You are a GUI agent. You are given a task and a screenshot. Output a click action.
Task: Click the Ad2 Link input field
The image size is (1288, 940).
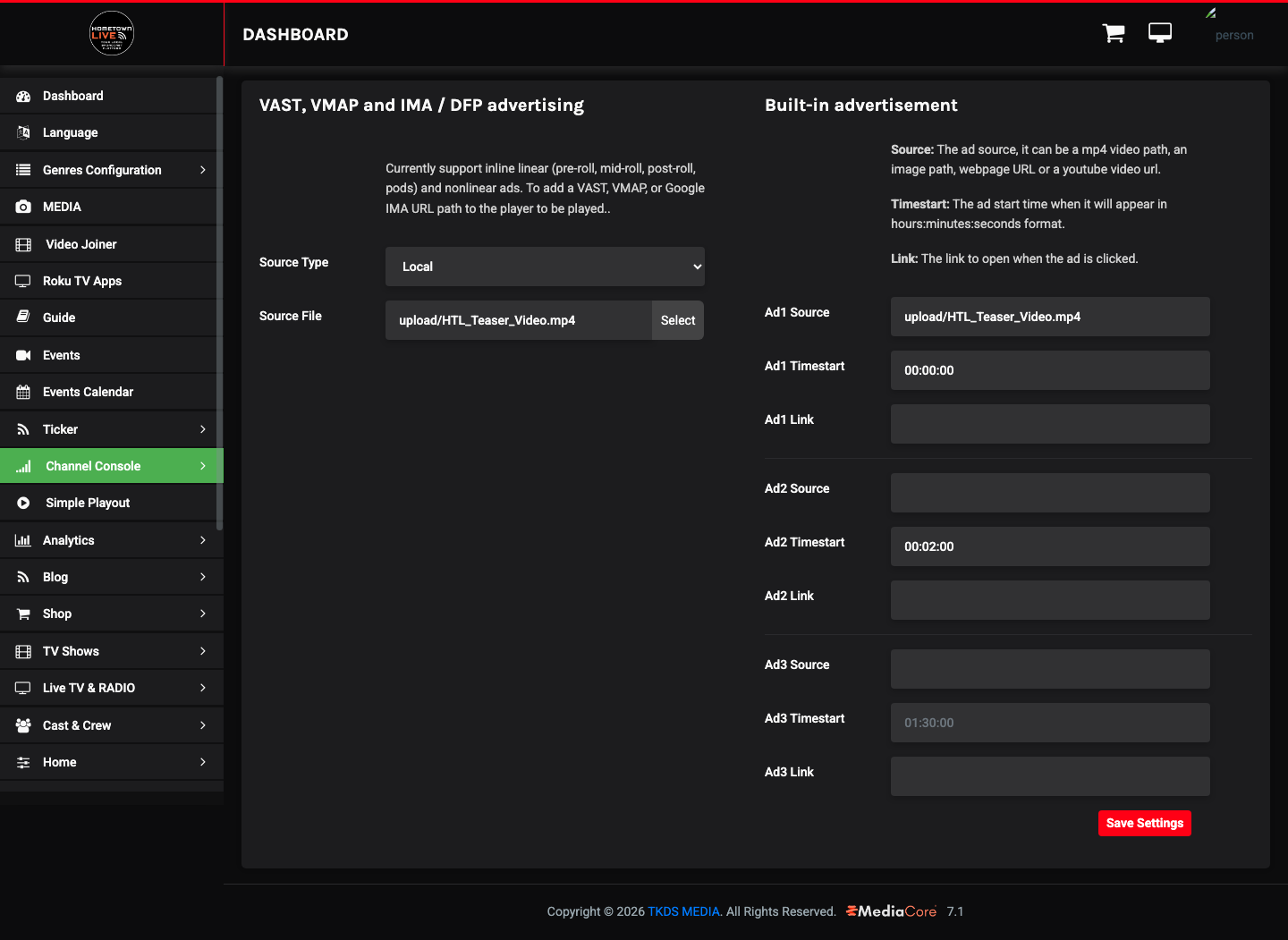[1050, 600]
